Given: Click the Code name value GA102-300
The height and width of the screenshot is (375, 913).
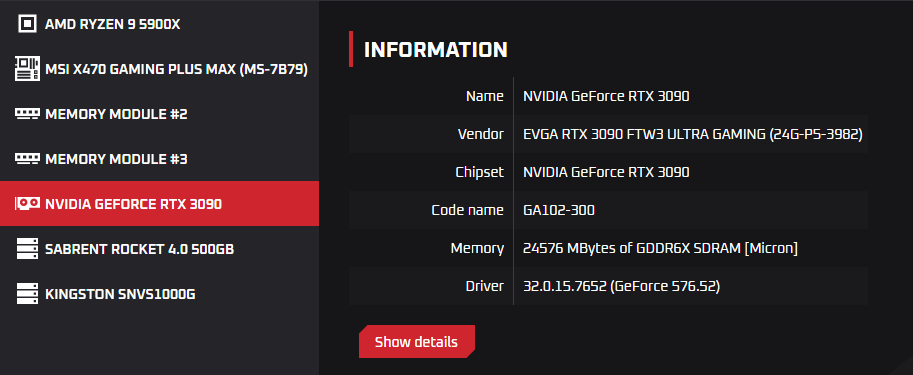Looking at the screenshot, I should click(x=559, y=210).
